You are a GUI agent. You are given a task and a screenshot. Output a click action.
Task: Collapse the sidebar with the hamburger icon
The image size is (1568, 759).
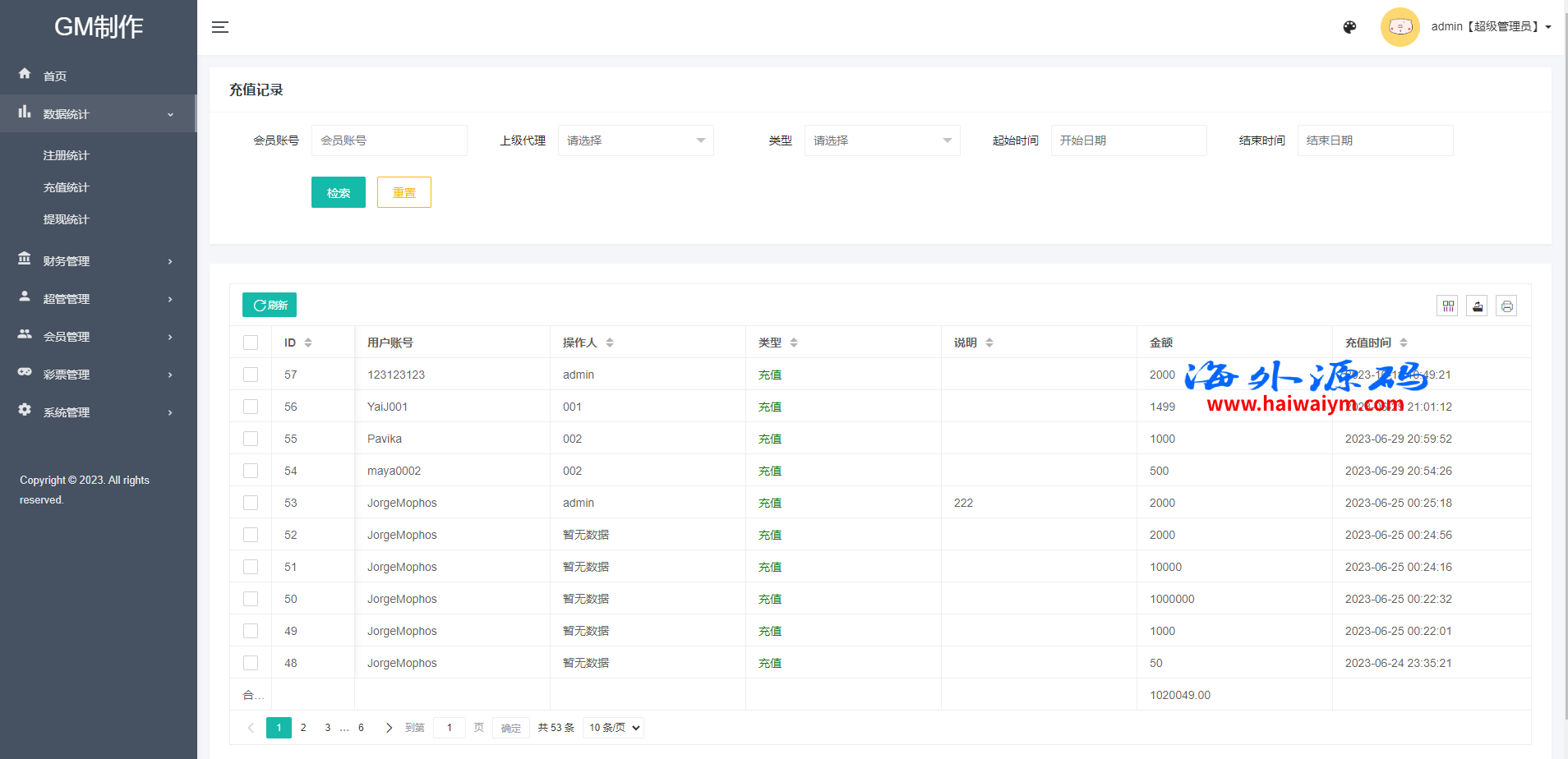pos(220,27)
